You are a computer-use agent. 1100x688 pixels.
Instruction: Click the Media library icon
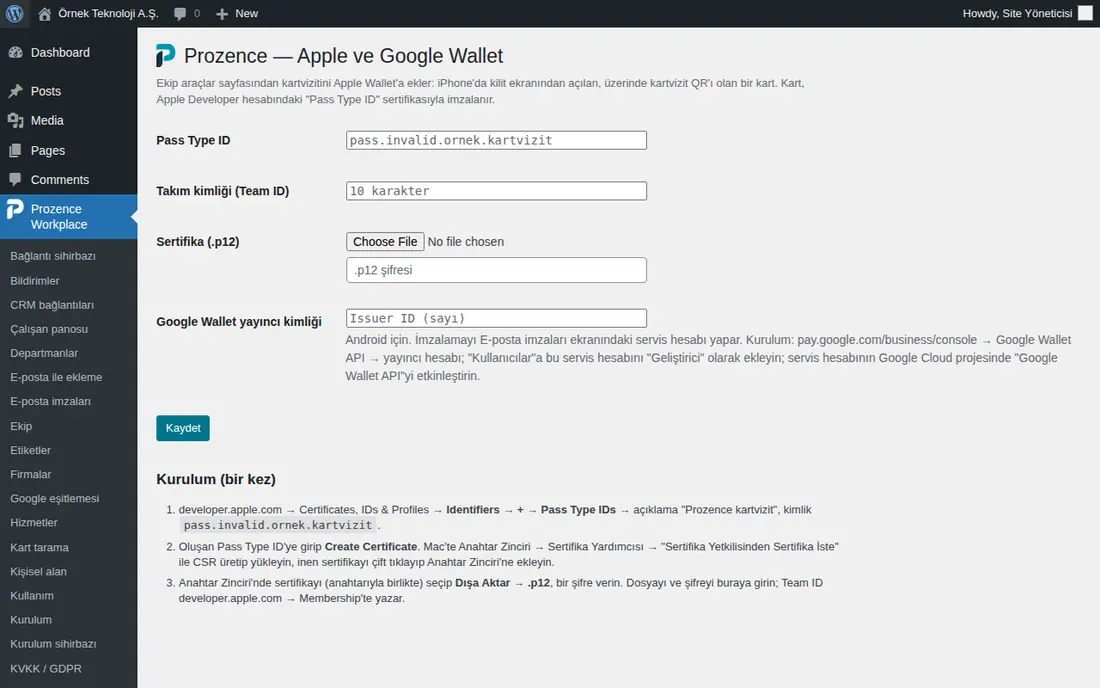[x=15, y=121]
